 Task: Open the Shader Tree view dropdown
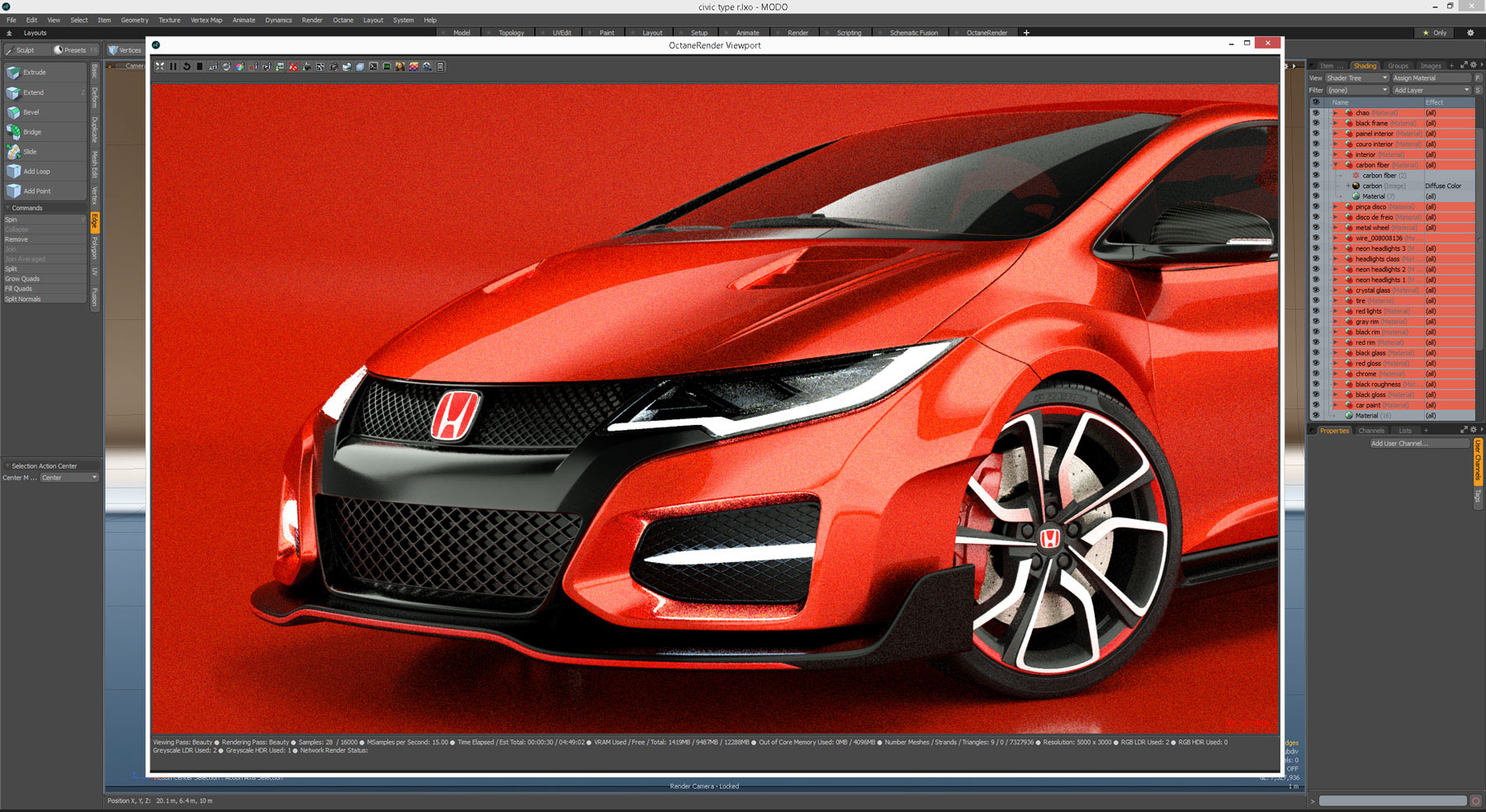click(x=1354, y=77)
